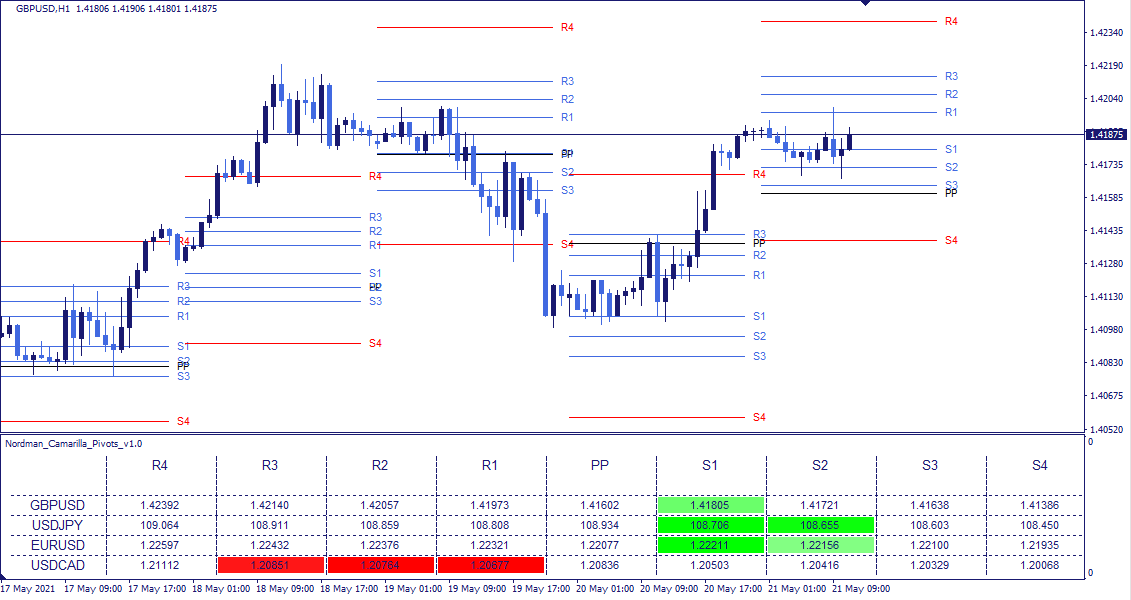Click the PP column header in pivot table
Image resolution: width=1131 pixels, height=600 pixels.
tap(600, 466)
